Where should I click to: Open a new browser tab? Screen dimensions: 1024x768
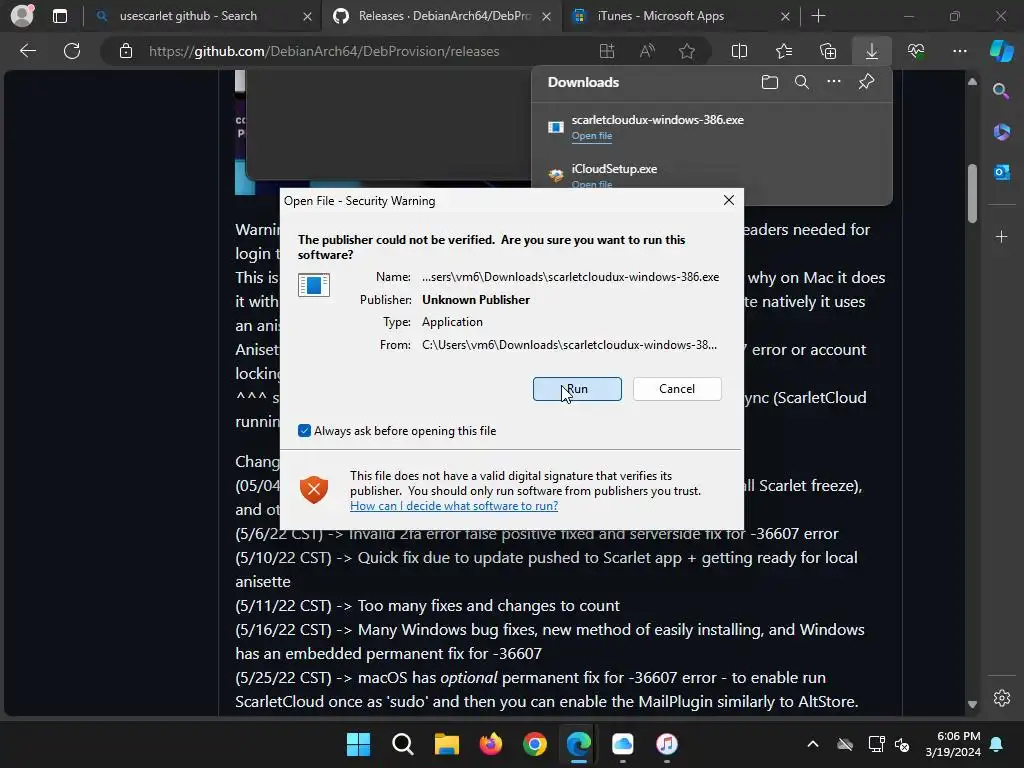pyautogui.click(x=818, y=16)
